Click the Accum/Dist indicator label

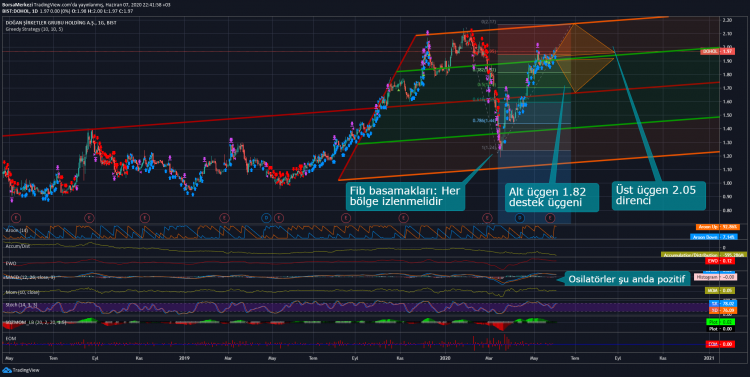(17, 246)
